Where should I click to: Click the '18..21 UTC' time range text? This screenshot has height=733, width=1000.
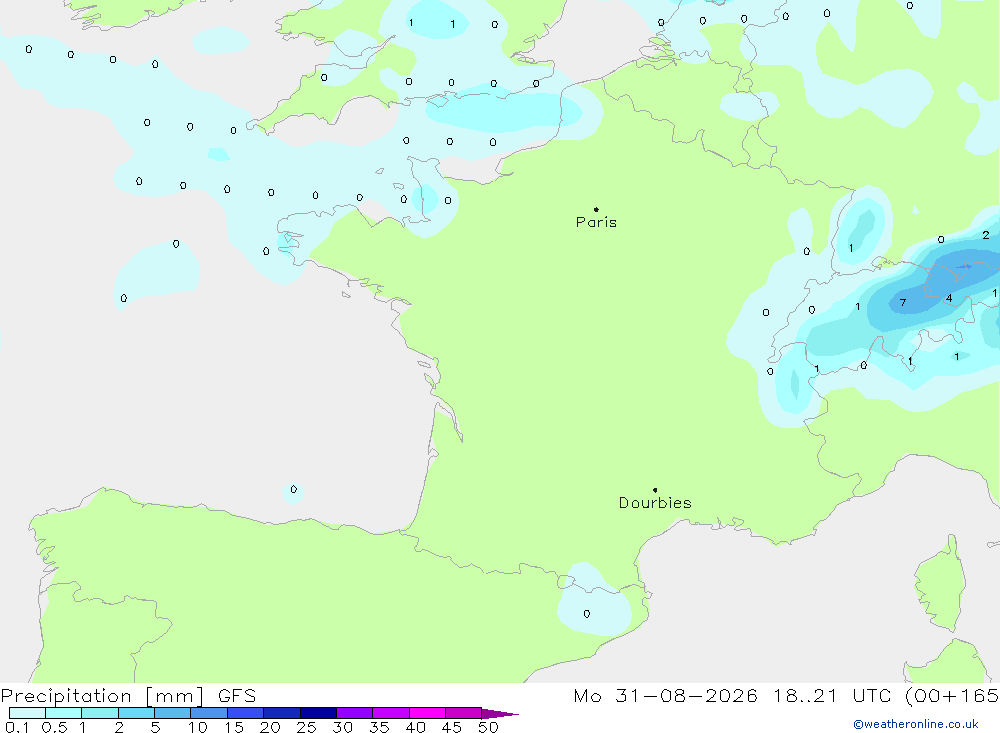(832, 696)
